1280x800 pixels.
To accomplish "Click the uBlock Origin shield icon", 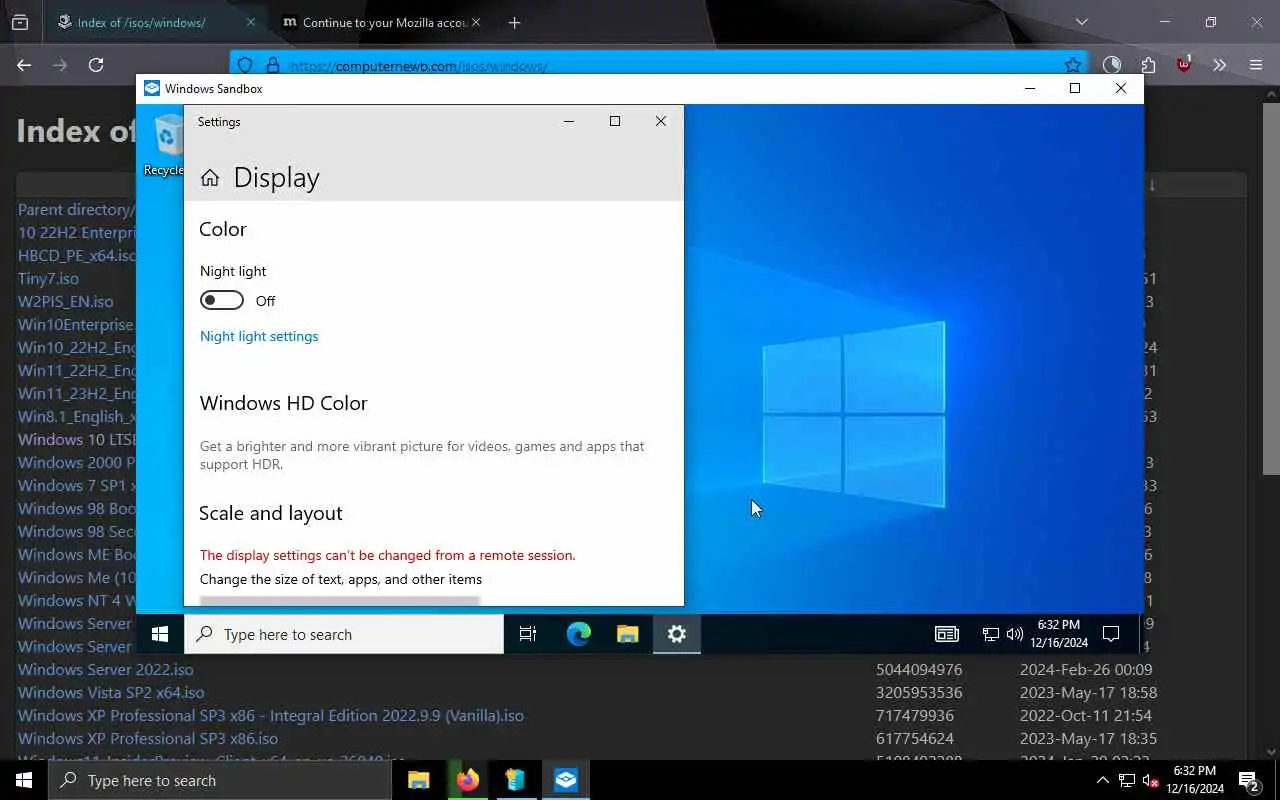I will (x=1184, y=65).
